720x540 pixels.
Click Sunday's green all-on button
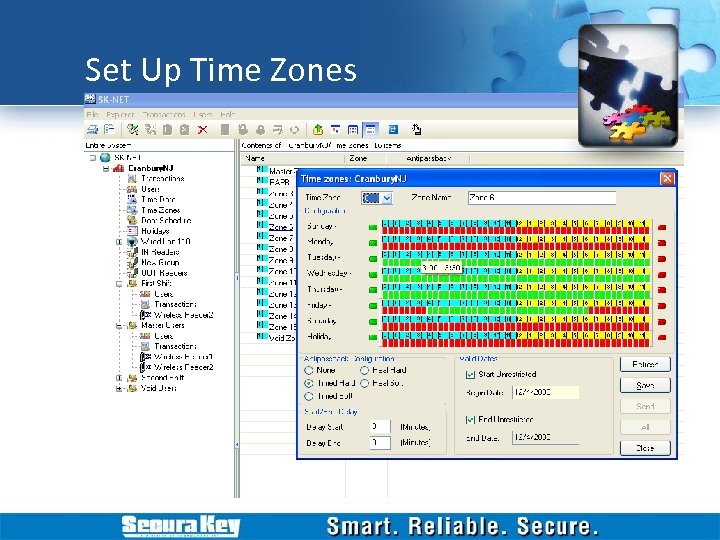tap(373, 227)
